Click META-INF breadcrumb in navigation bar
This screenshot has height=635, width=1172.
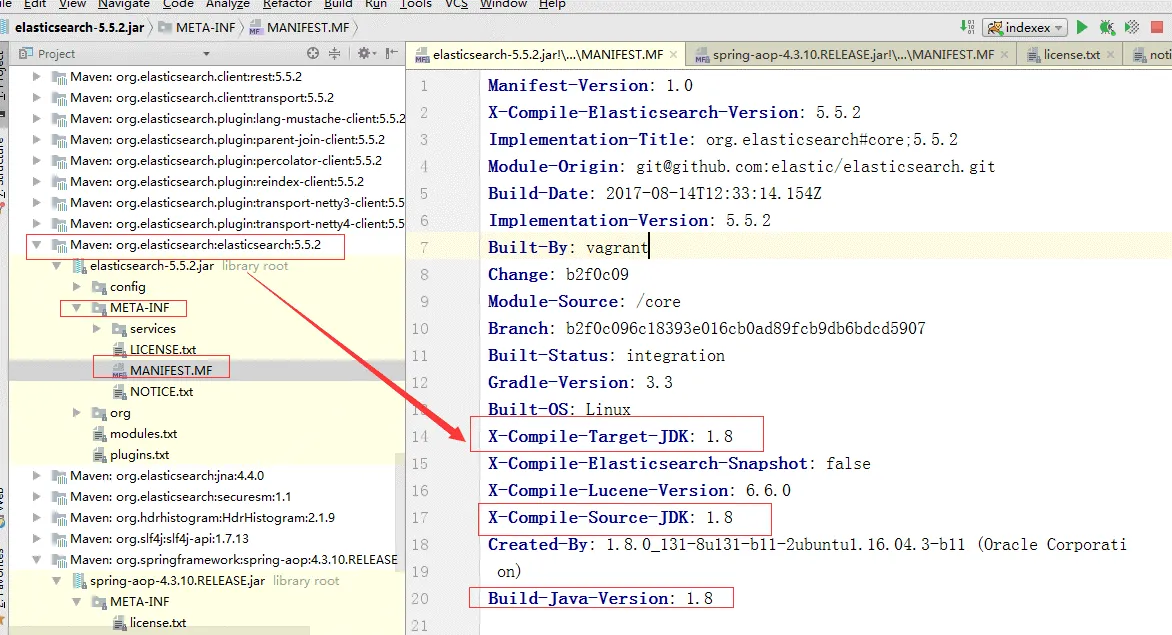197,28
